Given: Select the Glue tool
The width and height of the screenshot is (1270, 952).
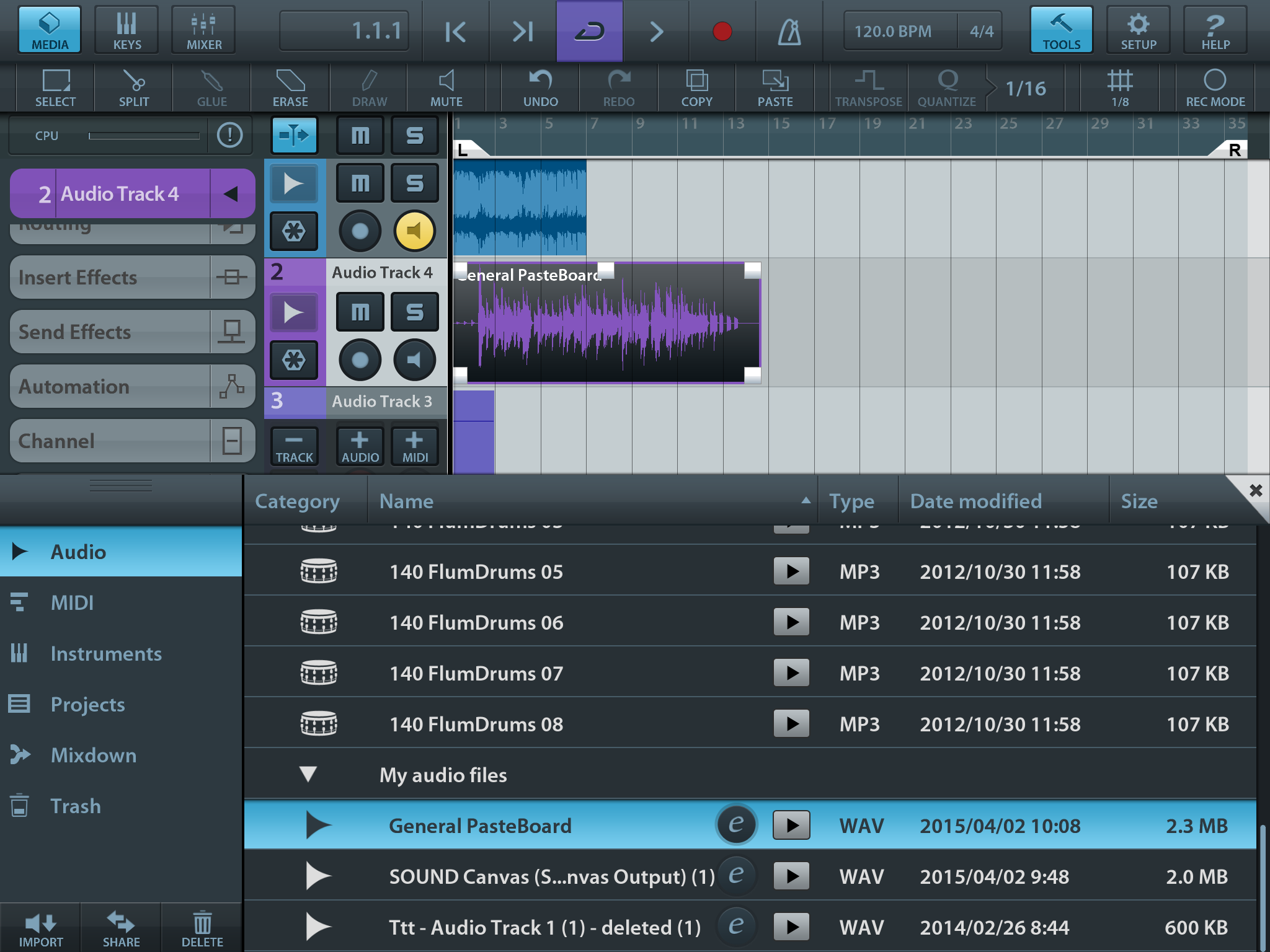Looking at the screenshot, I should (x=212, y=87).
